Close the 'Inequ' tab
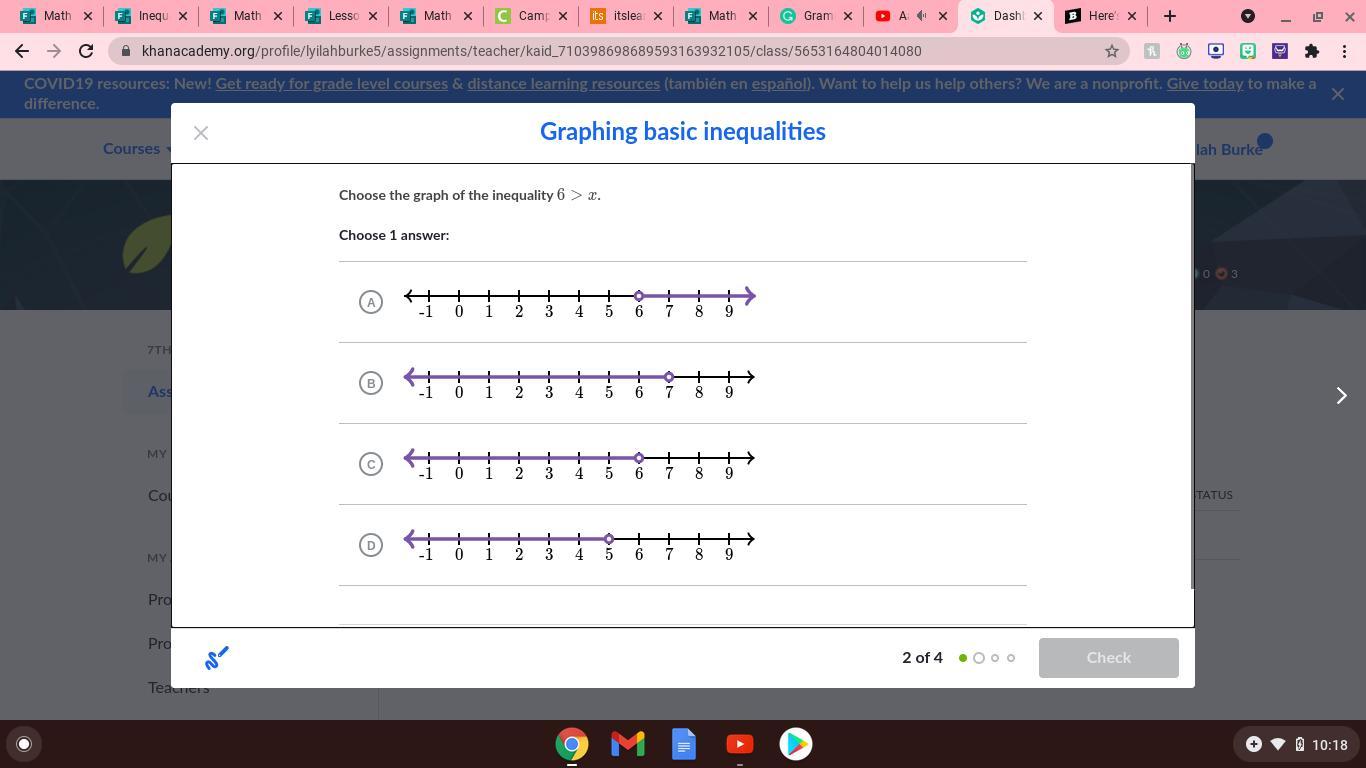The width and height of the screenshot is (1366, 768). [x=182, y=16]
